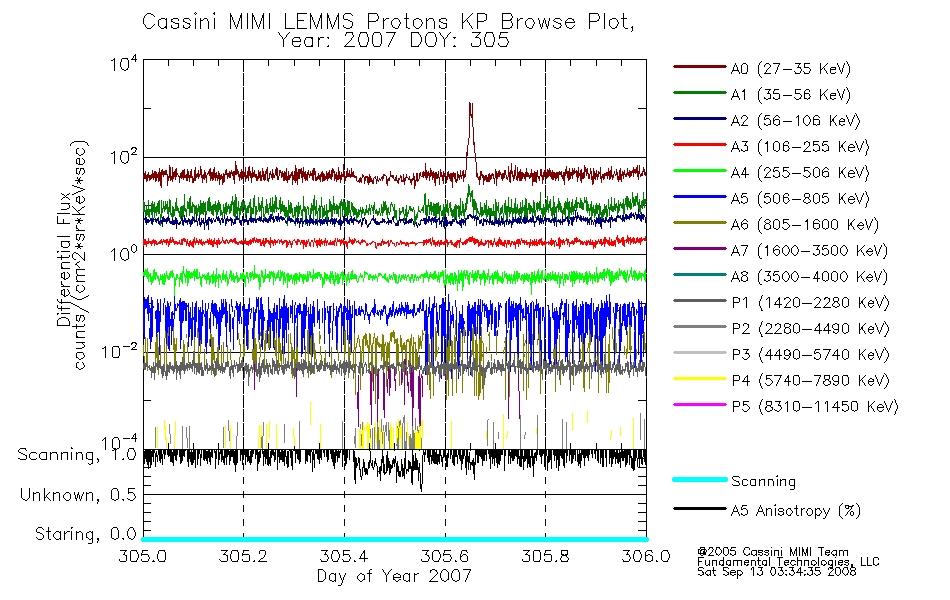Click the dark green A1 legend line

click(x=699, y=93)
